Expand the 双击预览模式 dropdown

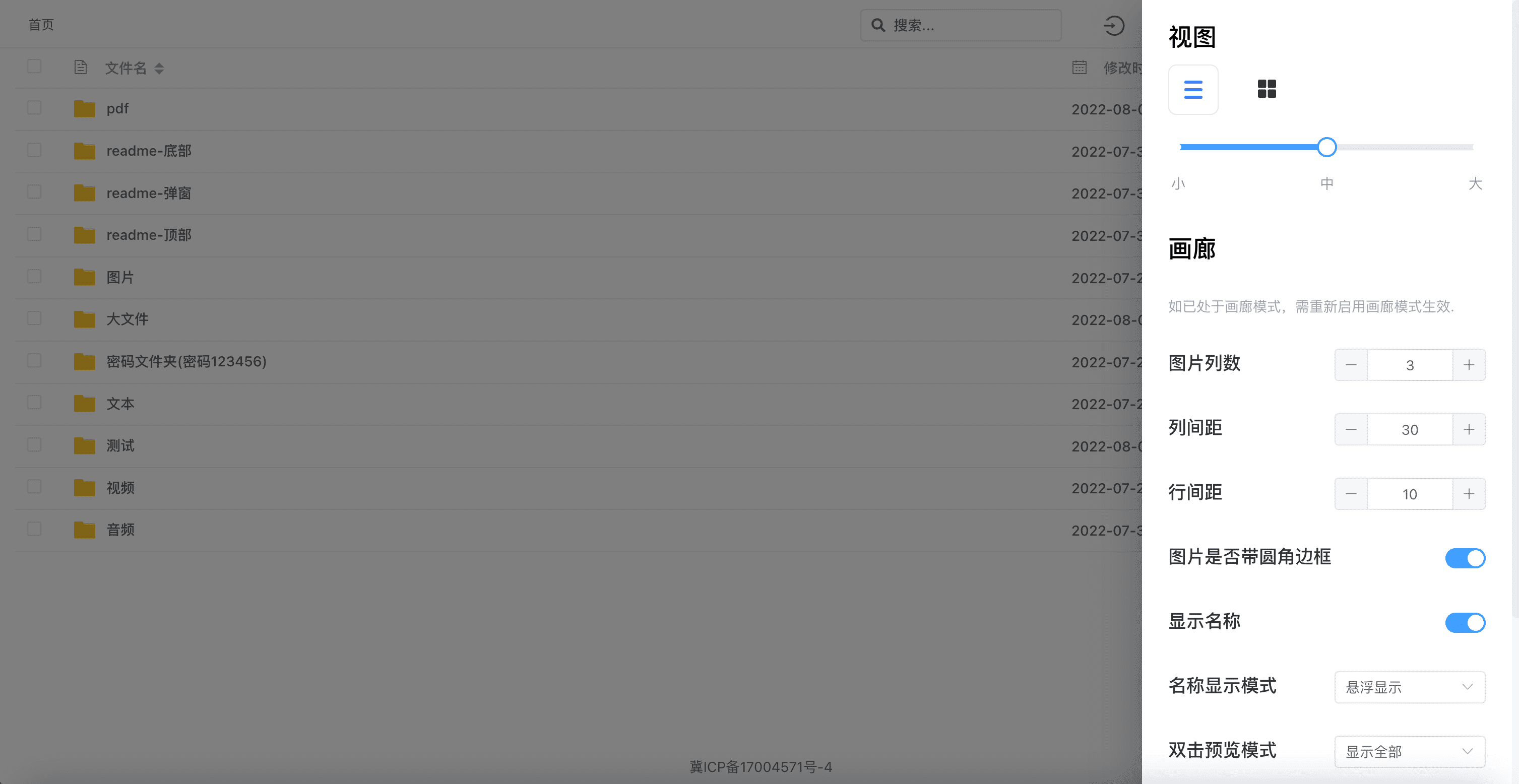pyautogui.click(x=1409, y=752)
